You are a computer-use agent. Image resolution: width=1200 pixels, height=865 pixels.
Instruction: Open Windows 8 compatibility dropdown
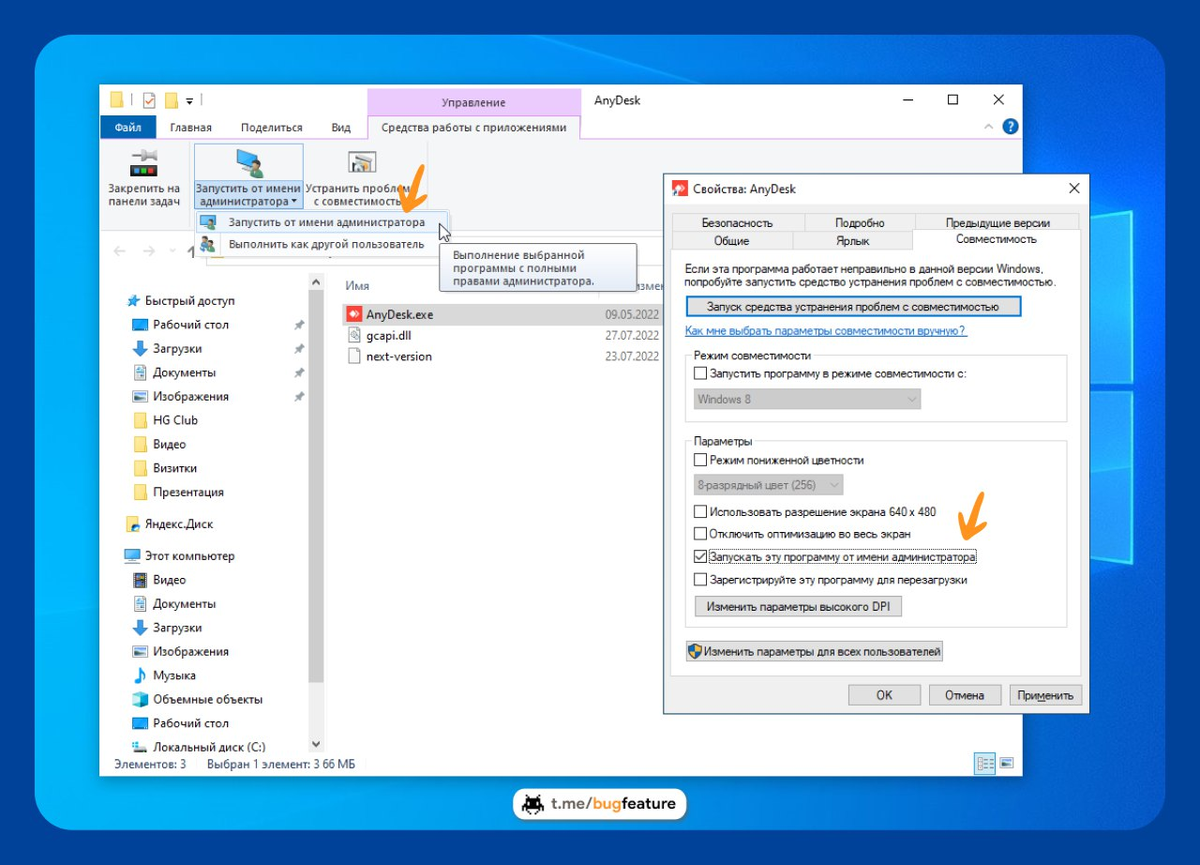click(x=807, y=399)
